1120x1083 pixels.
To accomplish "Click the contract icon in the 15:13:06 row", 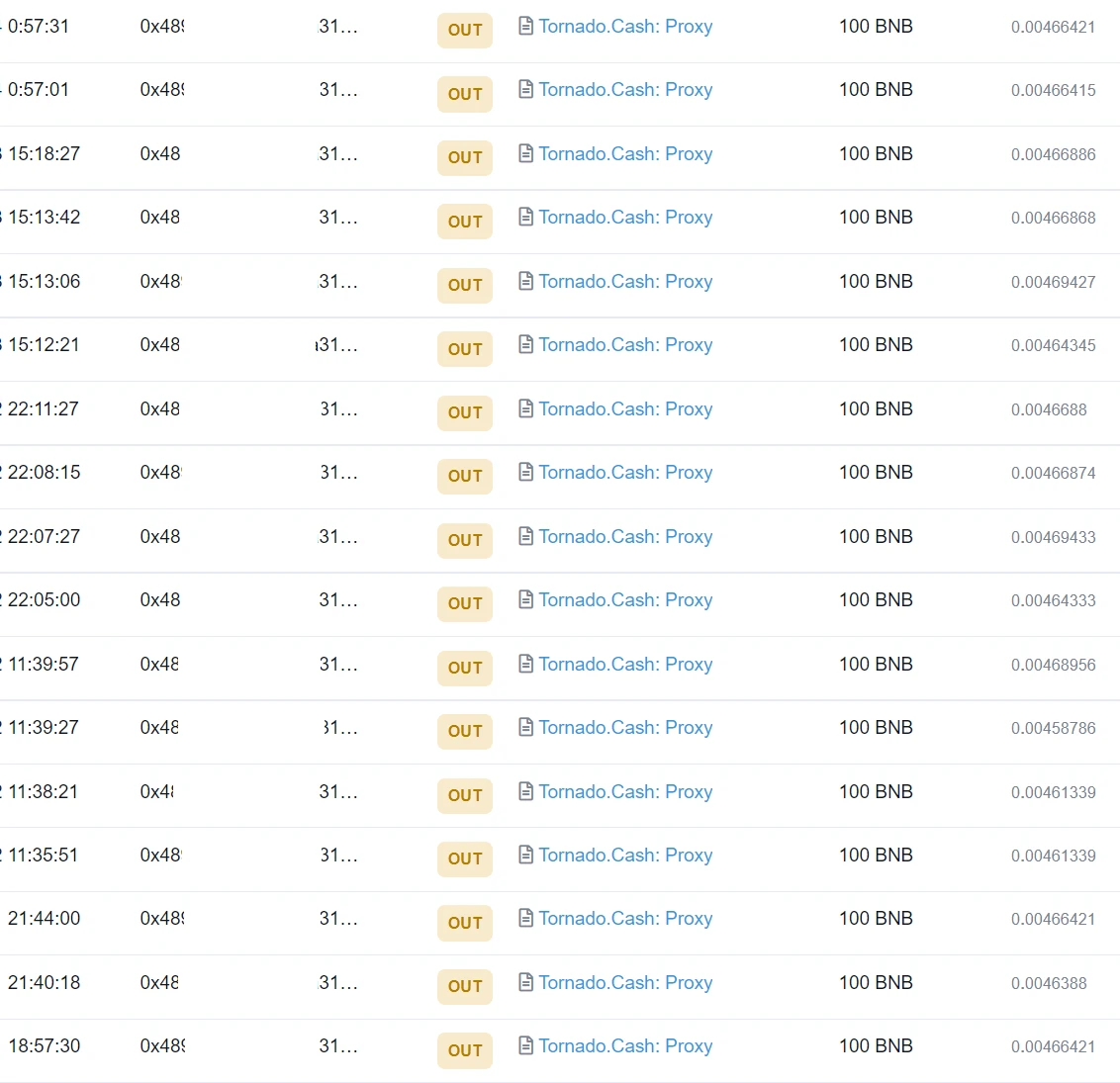I will pos(525,281).
